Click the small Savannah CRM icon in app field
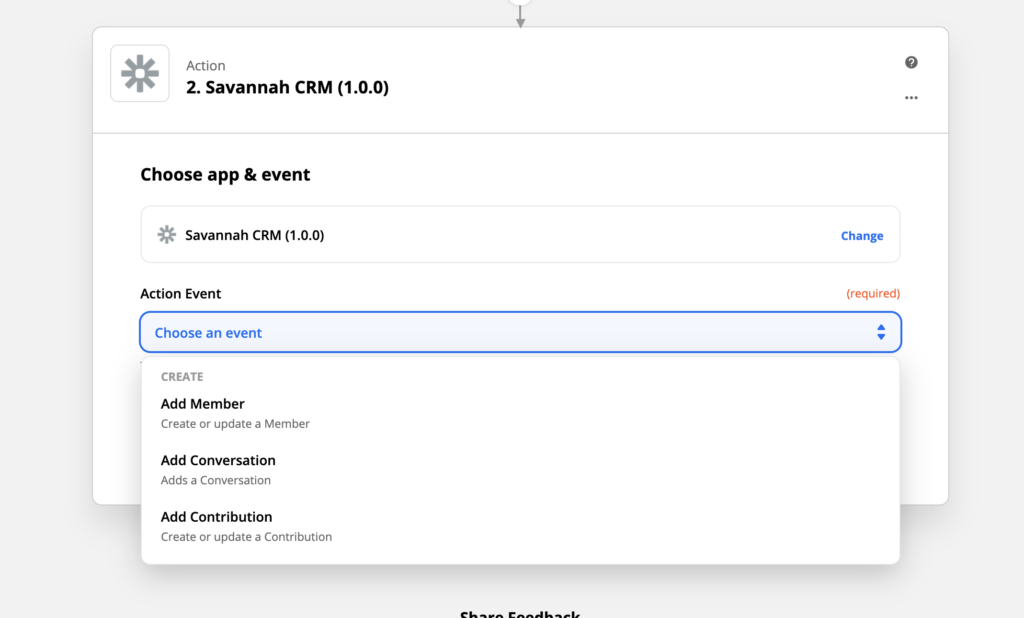1024x618 pixels. pyautogui.click(x=167, y=235)
